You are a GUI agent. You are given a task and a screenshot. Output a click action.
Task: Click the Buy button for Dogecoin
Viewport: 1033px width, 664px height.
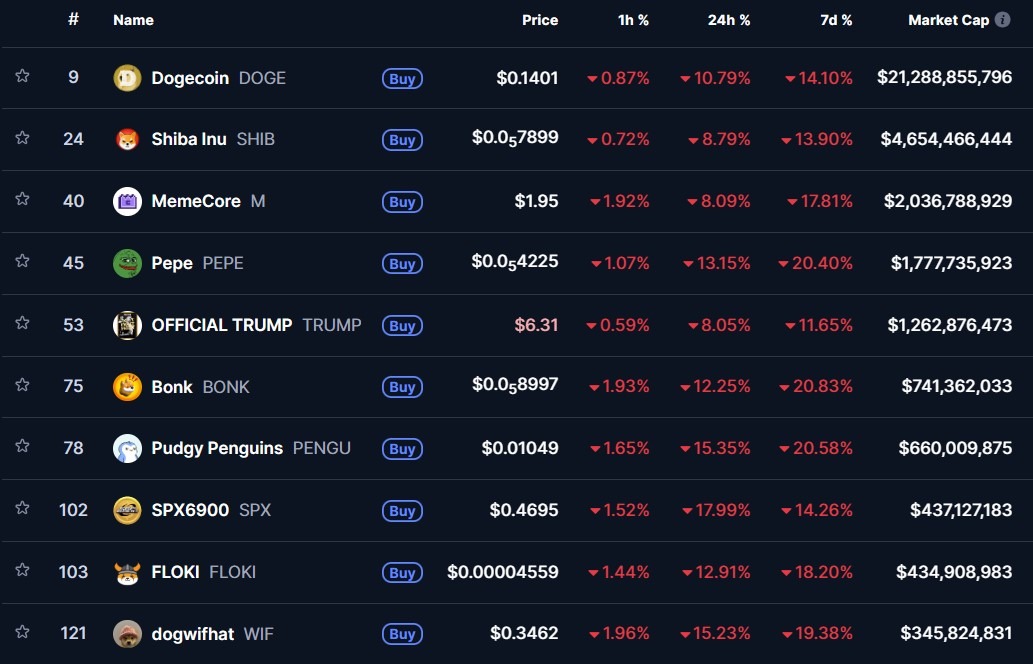click(401, 79)
